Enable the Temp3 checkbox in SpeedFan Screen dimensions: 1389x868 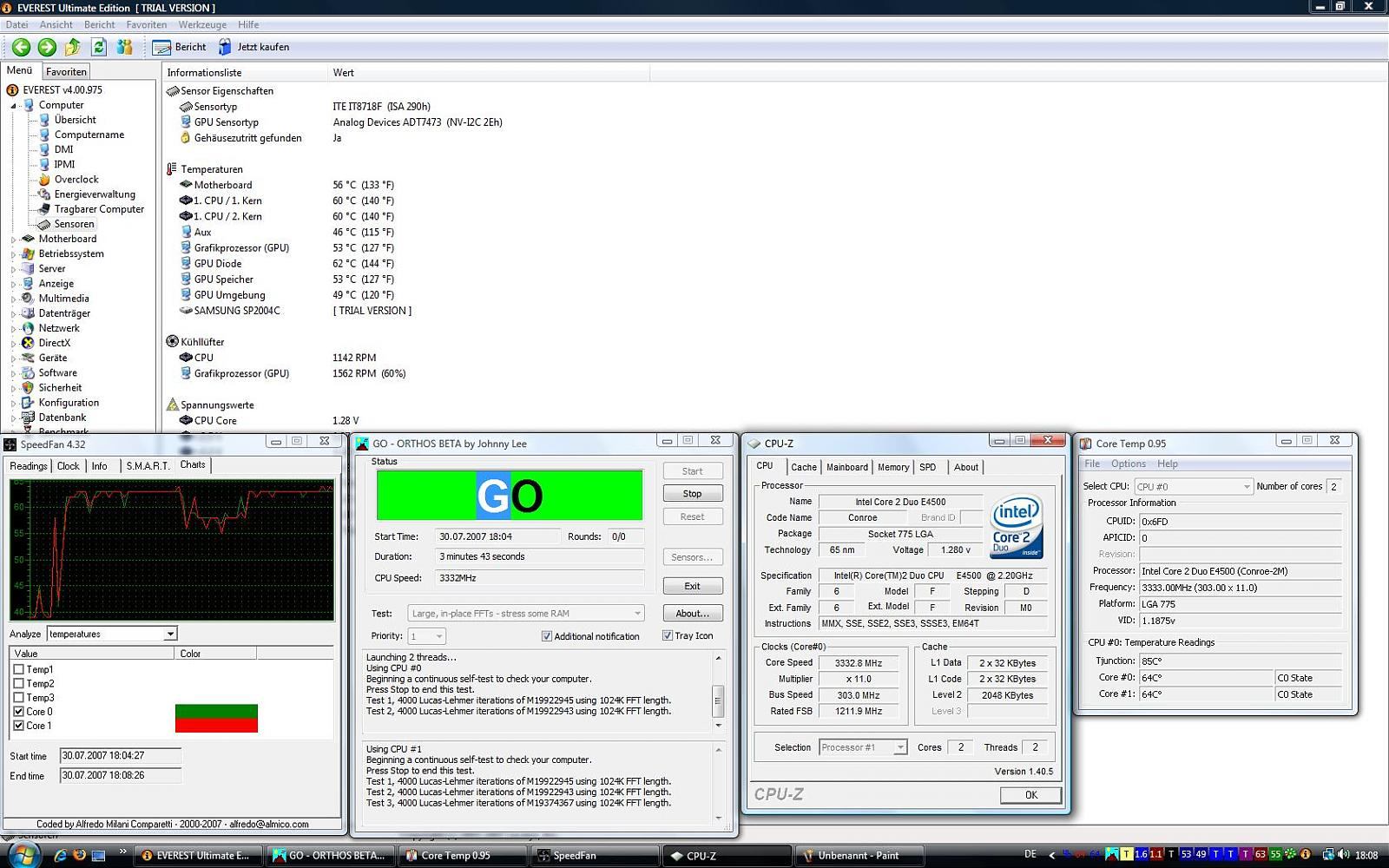[18, 697]
